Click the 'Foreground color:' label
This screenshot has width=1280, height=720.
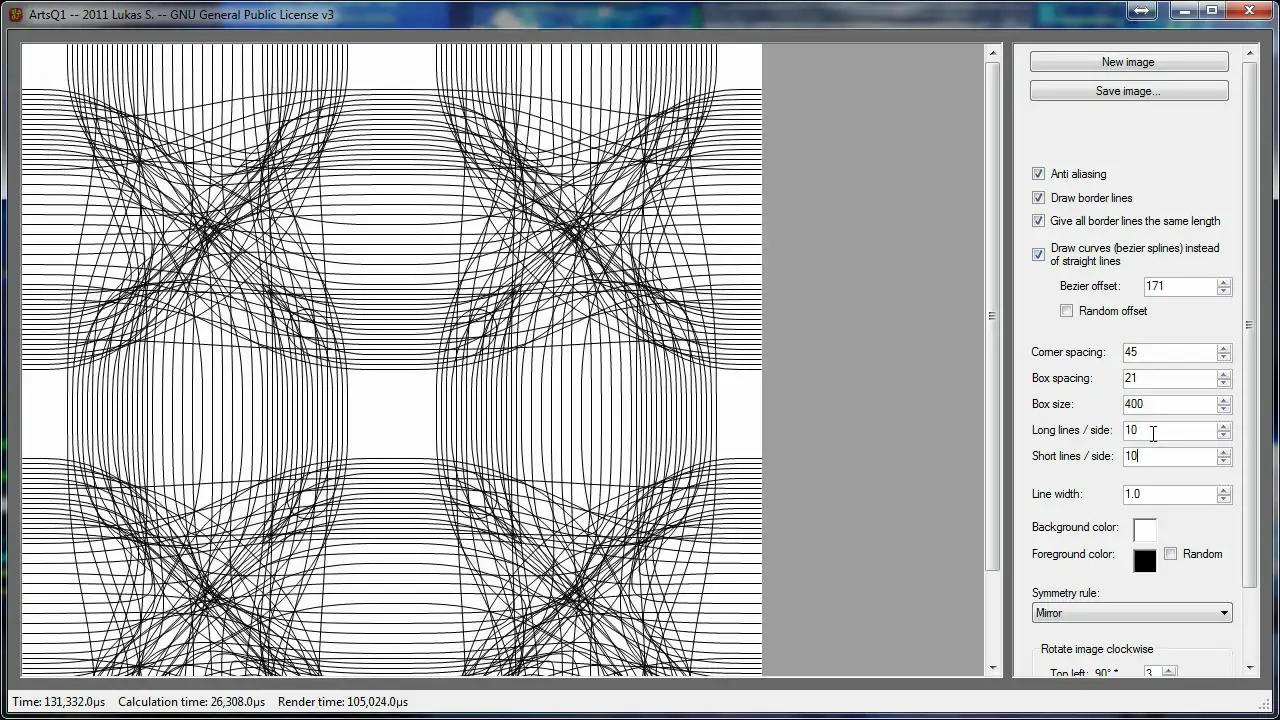(1073, 554)
